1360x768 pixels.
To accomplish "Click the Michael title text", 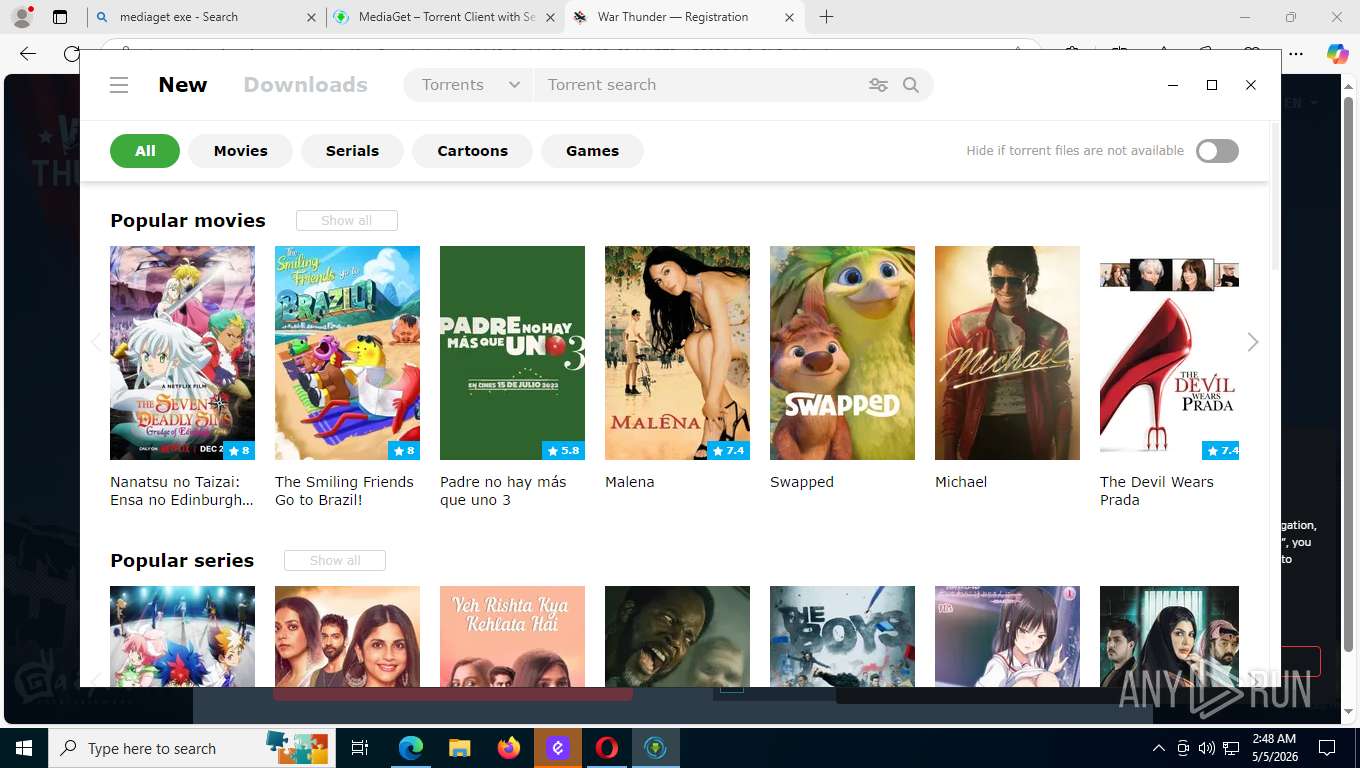I will click(x=961, y=482).
